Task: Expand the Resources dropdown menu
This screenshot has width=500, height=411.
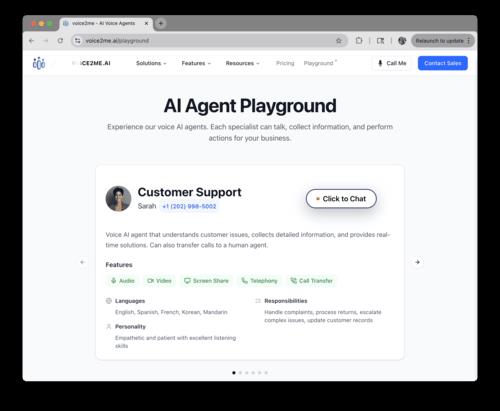Action: (x=242, y=63)
